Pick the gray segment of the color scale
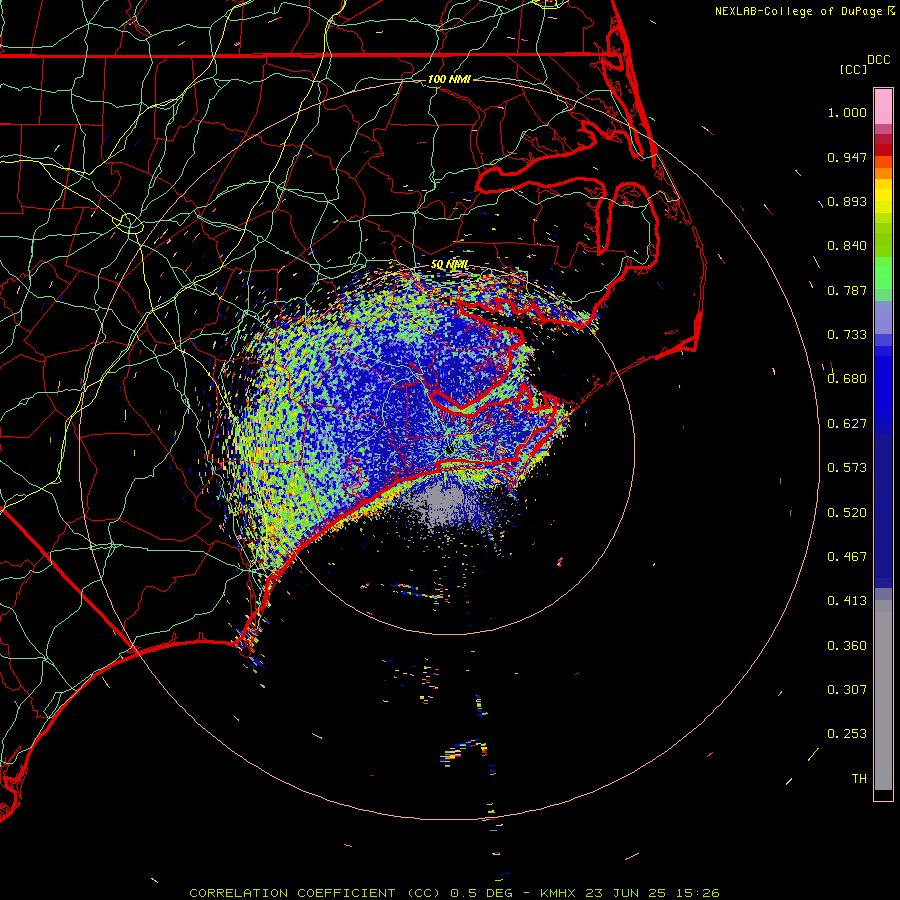This screenshot has height=900, width=900. click(883, 695)
